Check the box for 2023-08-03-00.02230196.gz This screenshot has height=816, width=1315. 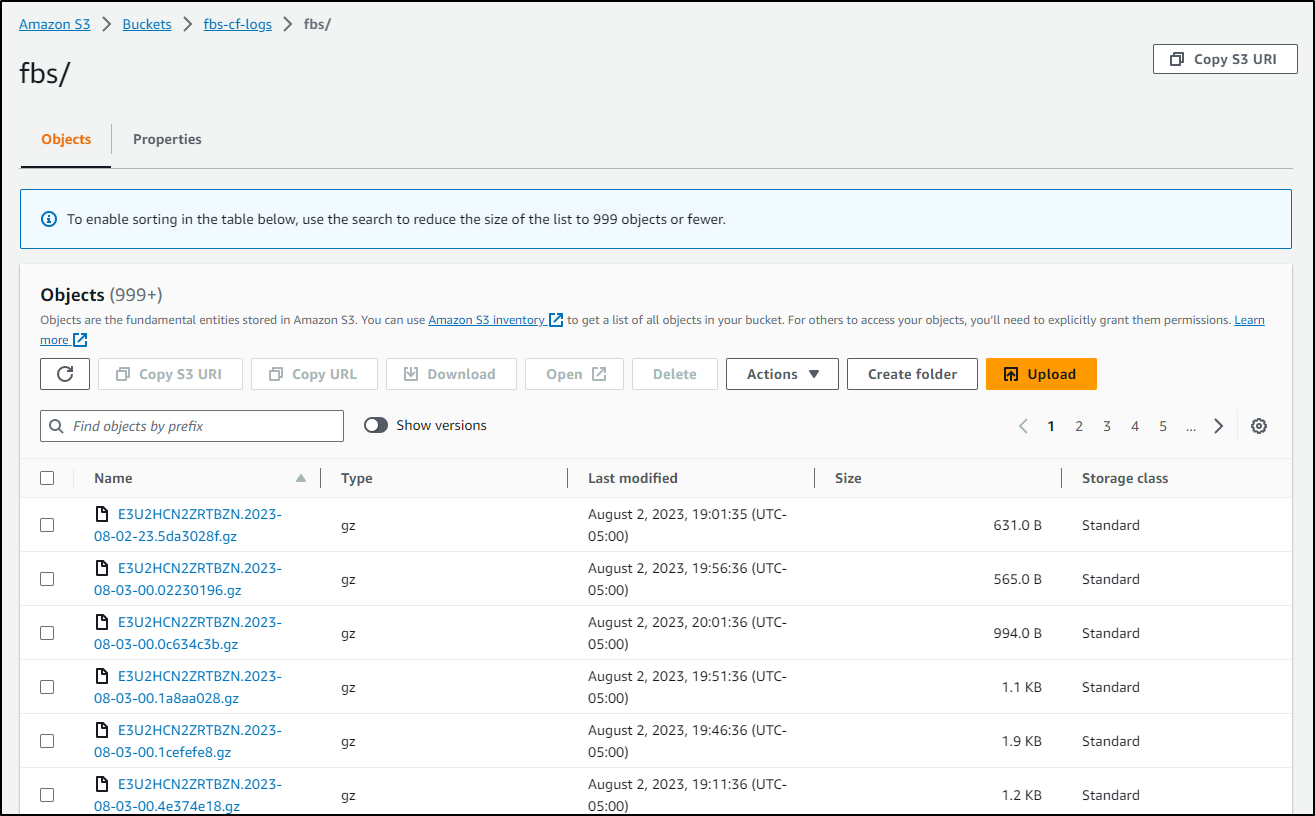click(47, 579)
